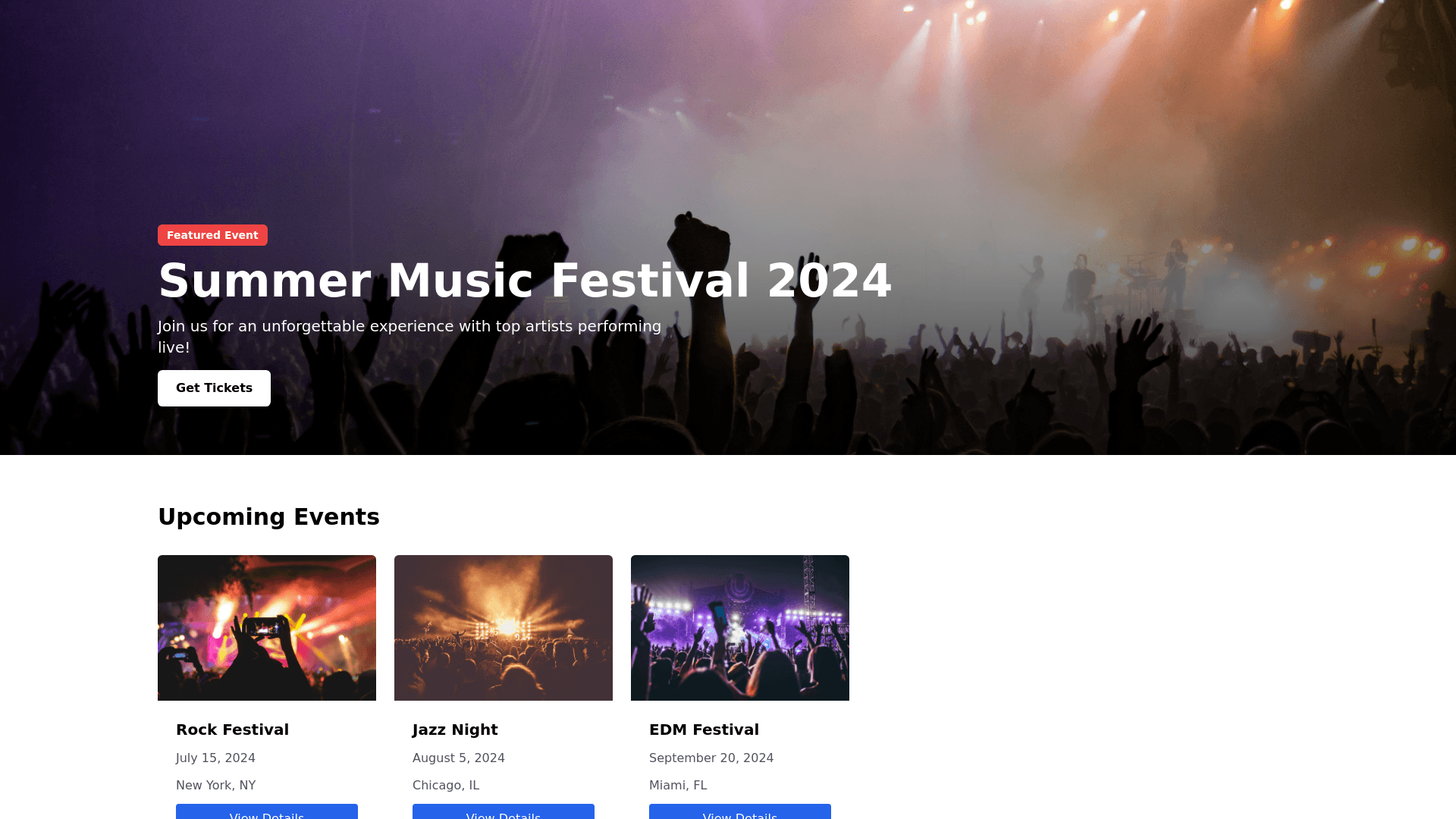View Details for Jazz Night
The image size is (1456, 819).
(x=504, y=812)
